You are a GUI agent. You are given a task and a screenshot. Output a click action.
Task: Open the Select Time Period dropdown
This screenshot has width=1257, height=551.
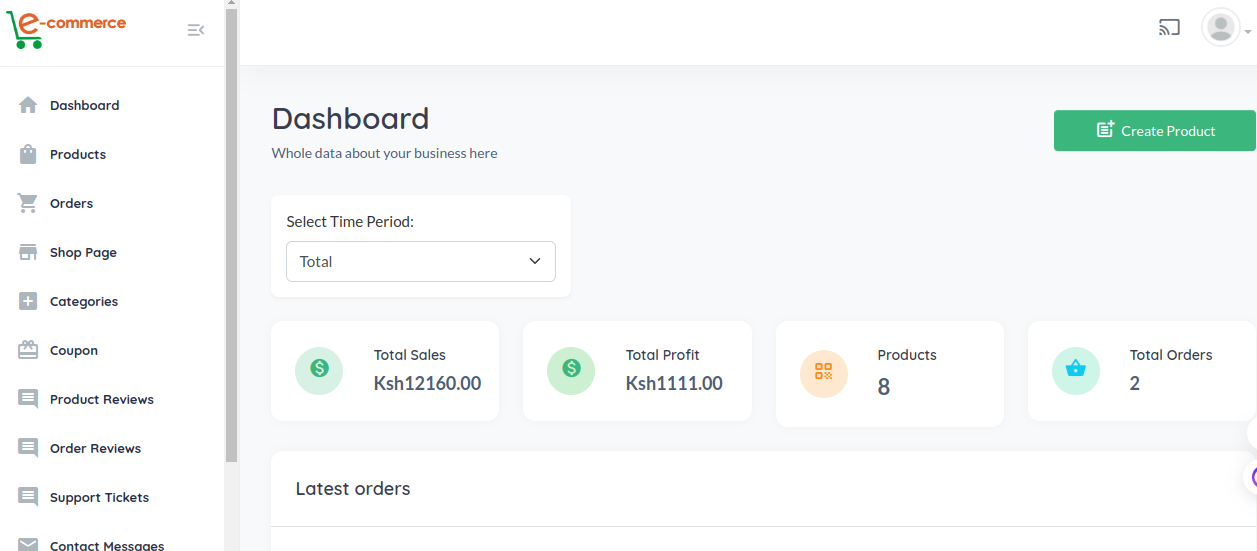pyautogui.click(x=421, y=261)
